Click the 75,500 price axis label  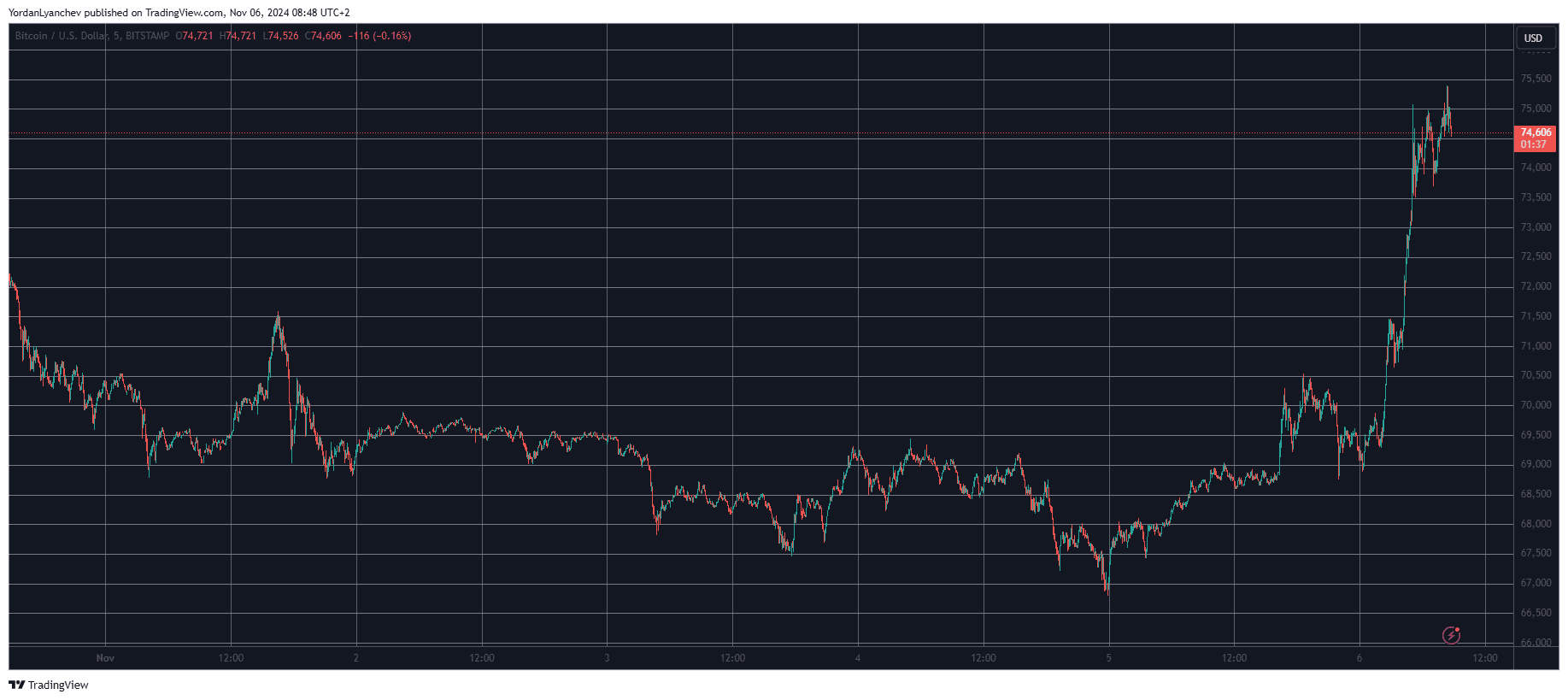(1536, 79)
